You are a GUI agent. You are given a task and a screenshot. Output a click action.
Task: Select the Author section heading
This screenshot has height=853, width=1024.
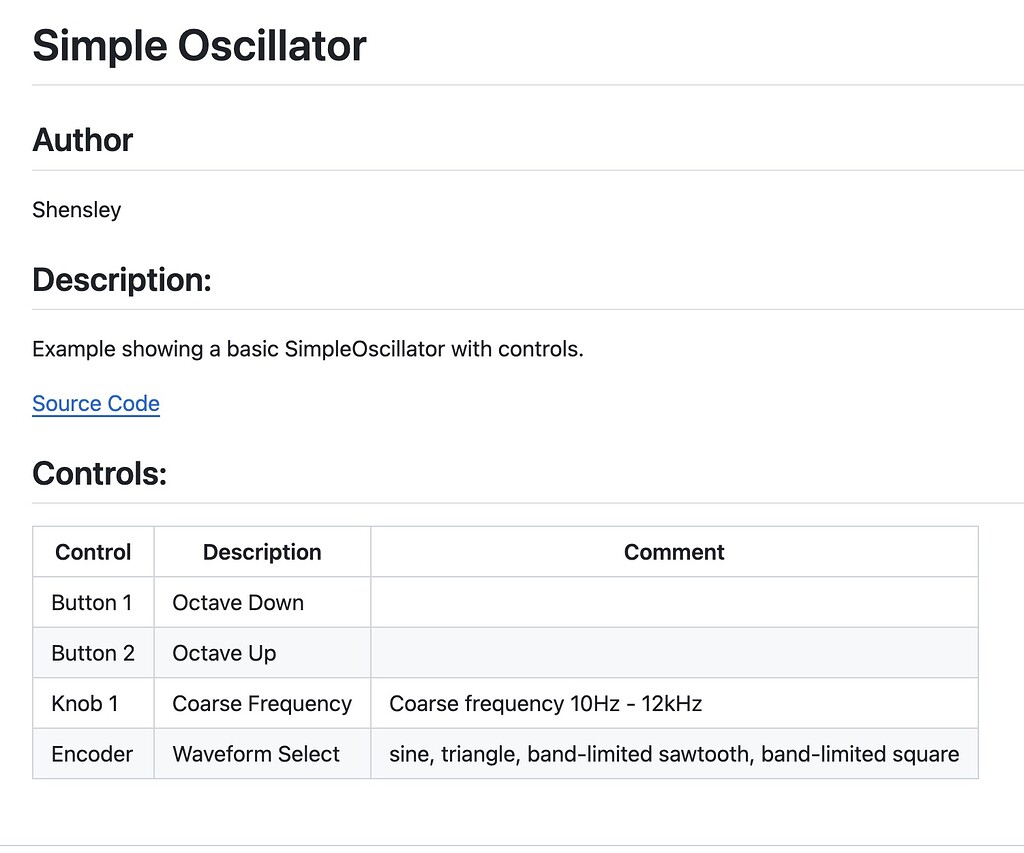click(x=82, y=140)
